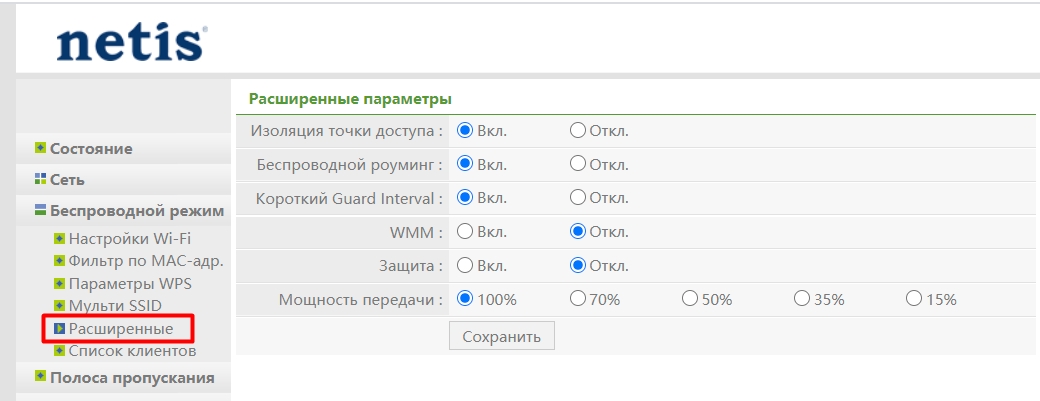Set Мощность передачи to 50%
This screenshot has width=1040, height=401.
689,299
